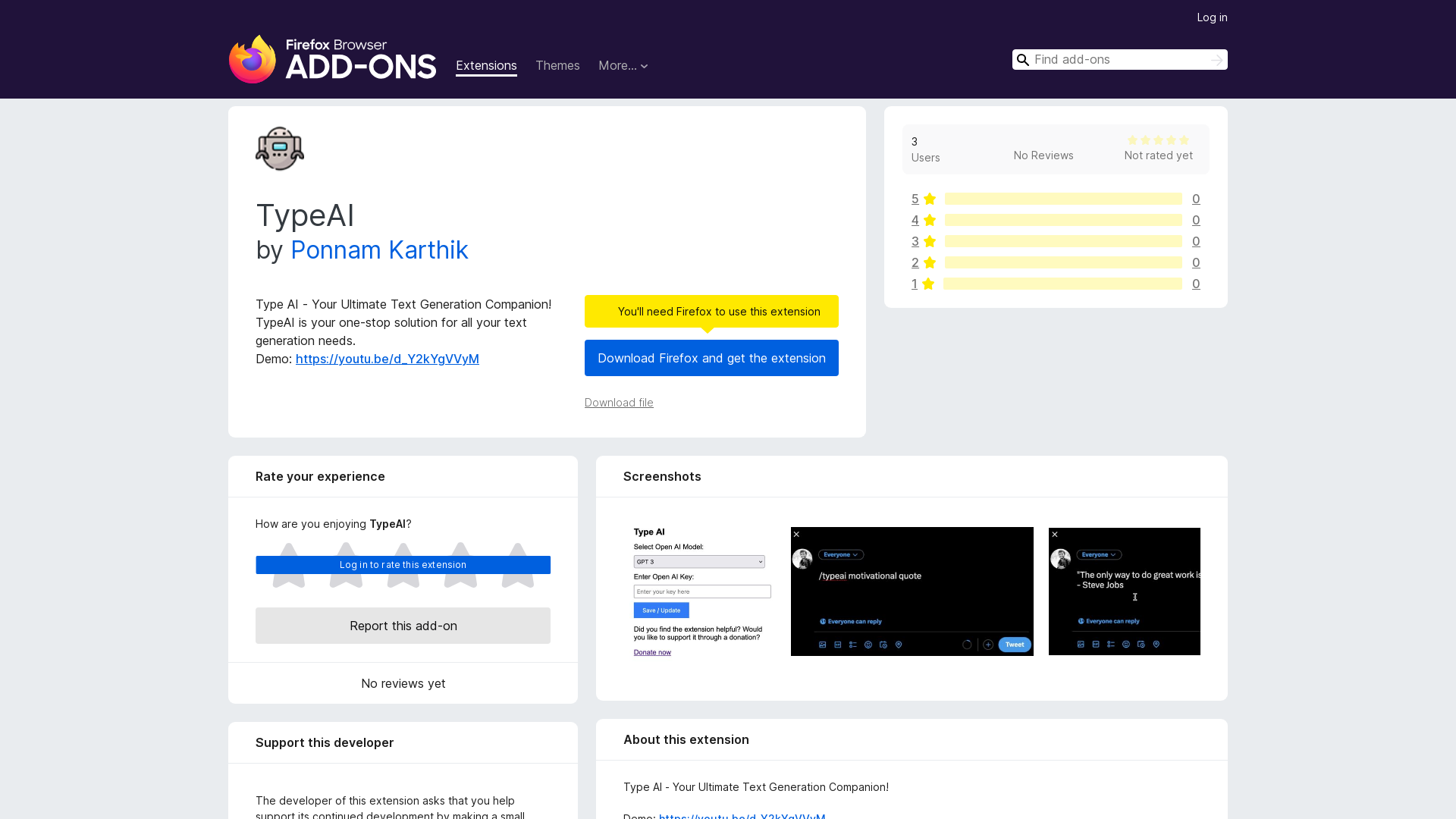Click the 4 star rating number link
The height and width of the screenshot is (819, 1456).
click(915, 220)
